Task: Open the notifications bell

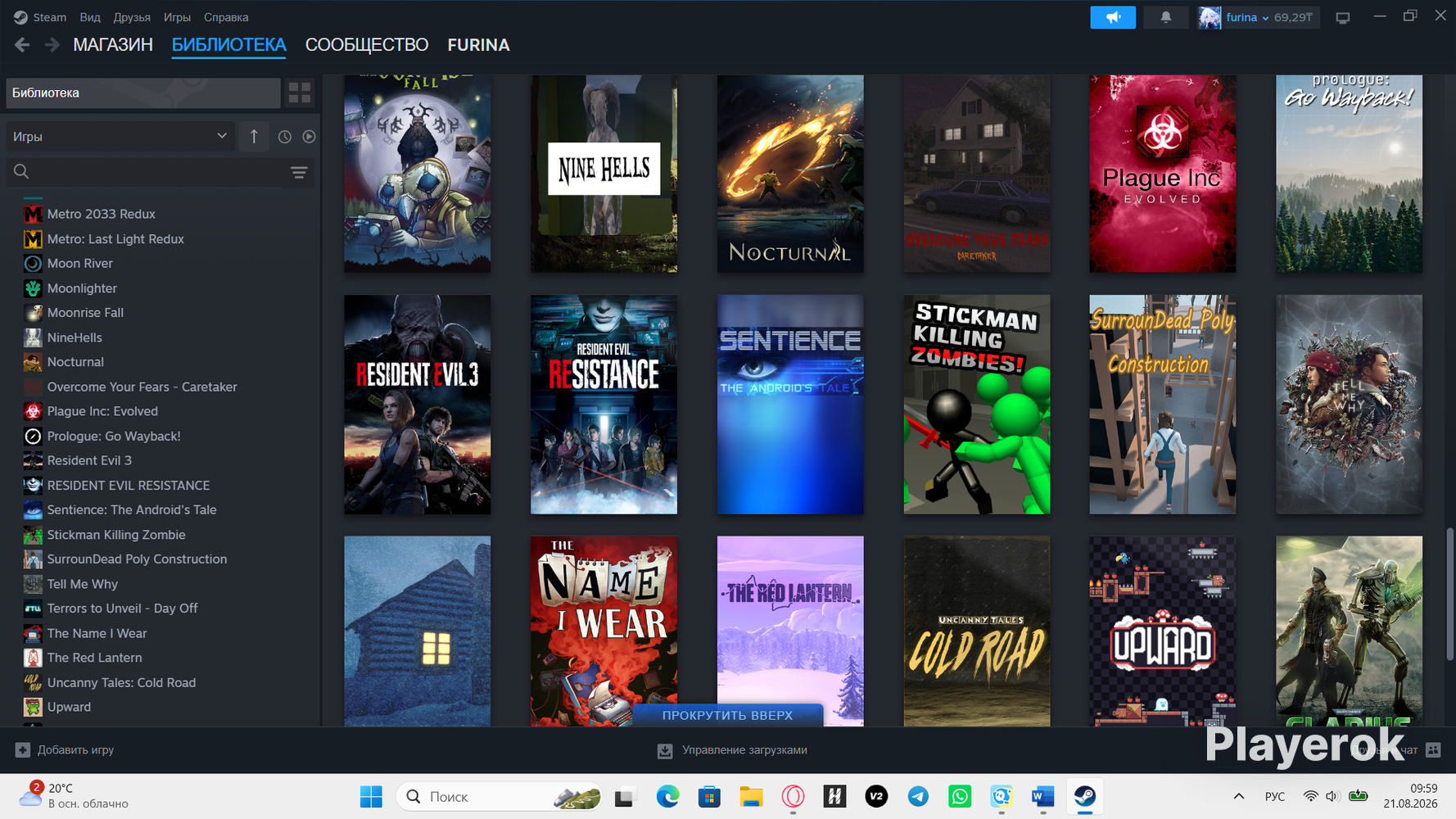Action: pos(1165,17)
